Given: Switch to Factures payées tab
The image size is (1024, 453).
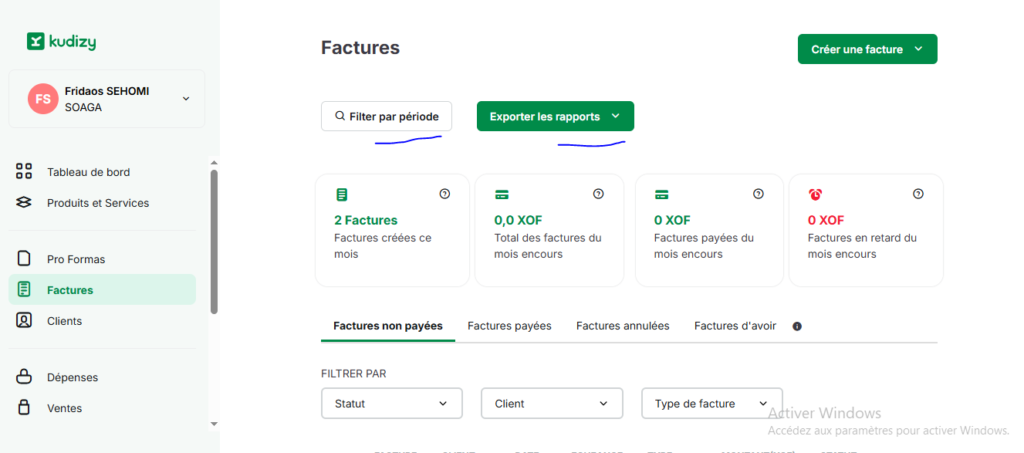Looking at the screenshot, I should tap(509, 326).
